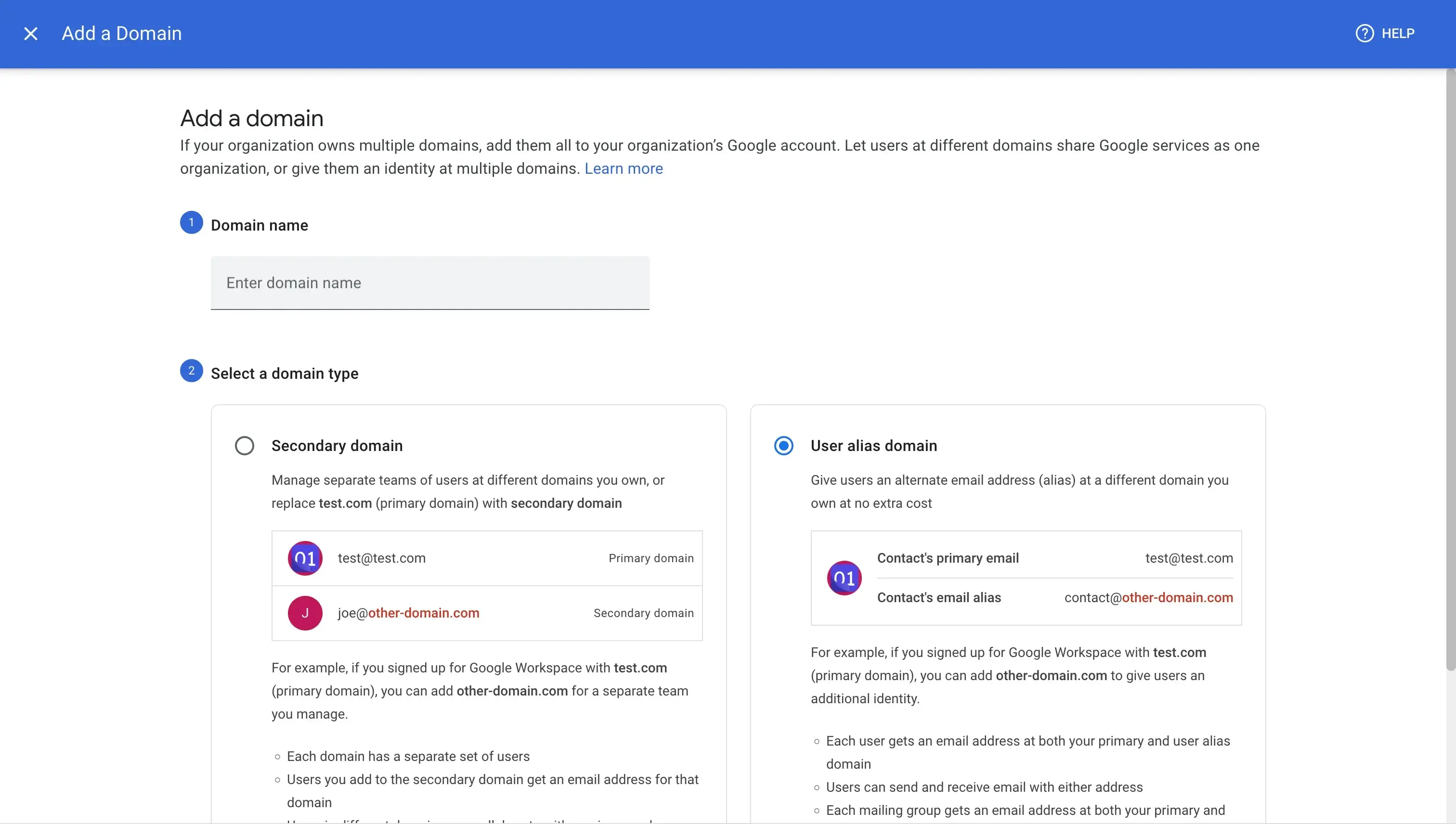Screen dimensions: 1456x824
Task: Click the Help question mark icon
Action: coord(1365,33)
